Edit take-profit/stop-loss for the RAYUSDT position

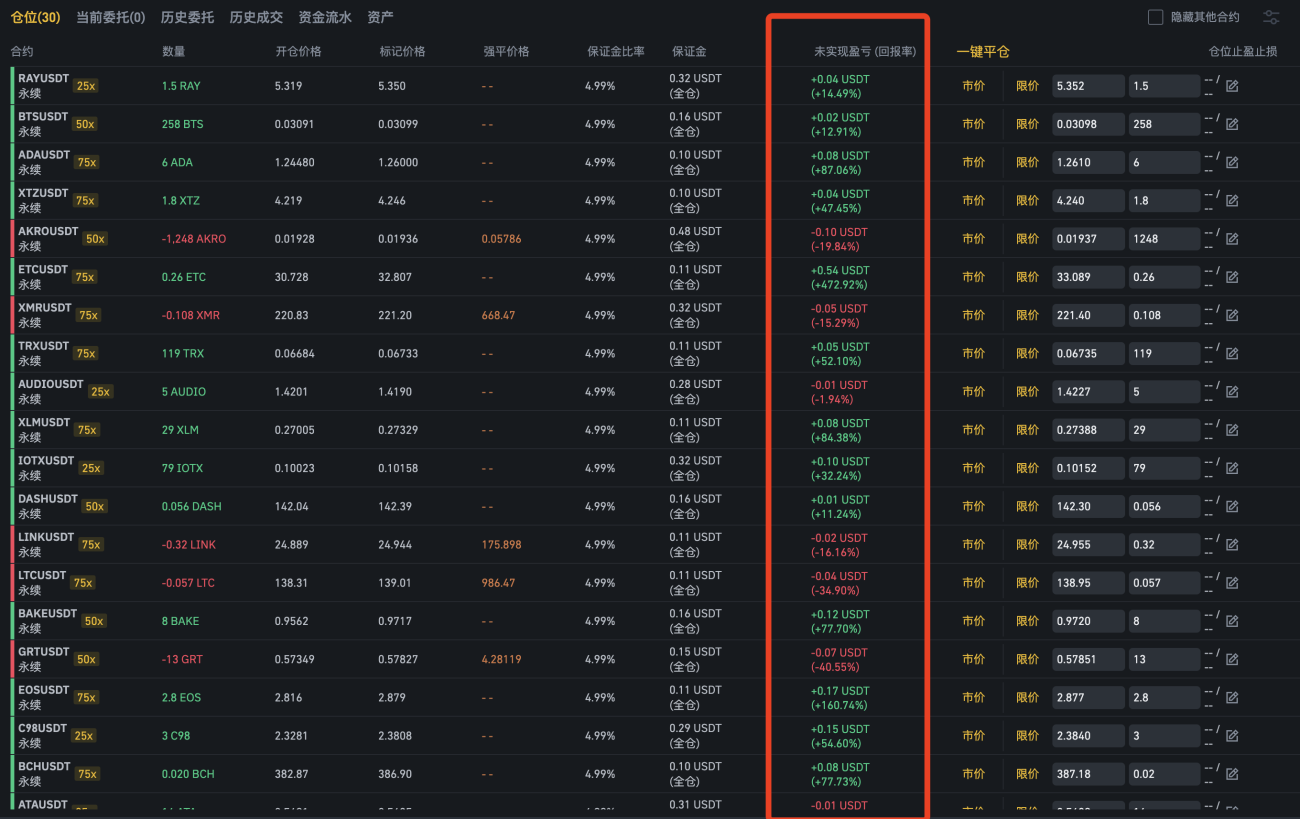[1232, 86]
